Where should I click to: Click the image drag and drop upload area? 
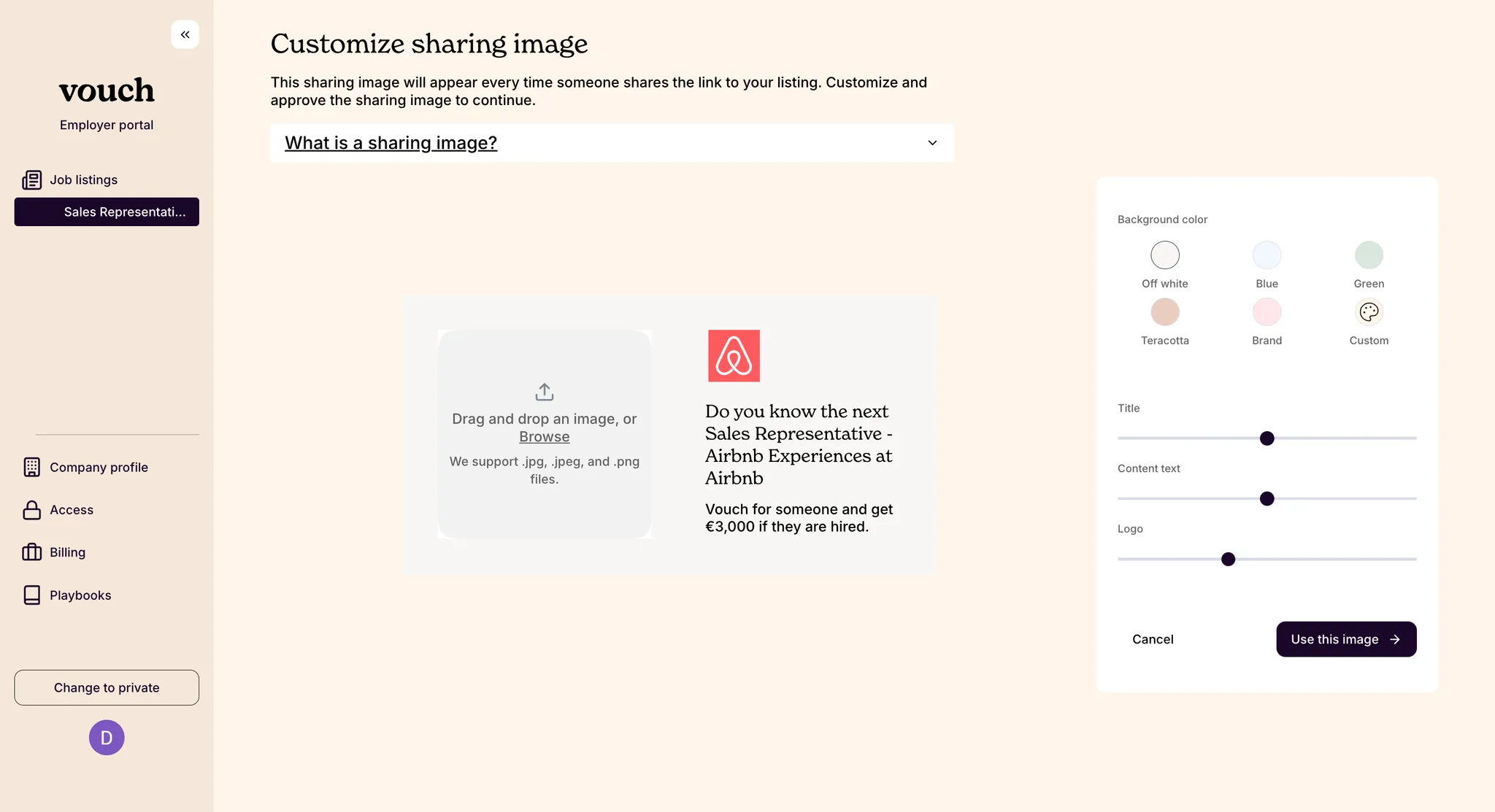545,434
